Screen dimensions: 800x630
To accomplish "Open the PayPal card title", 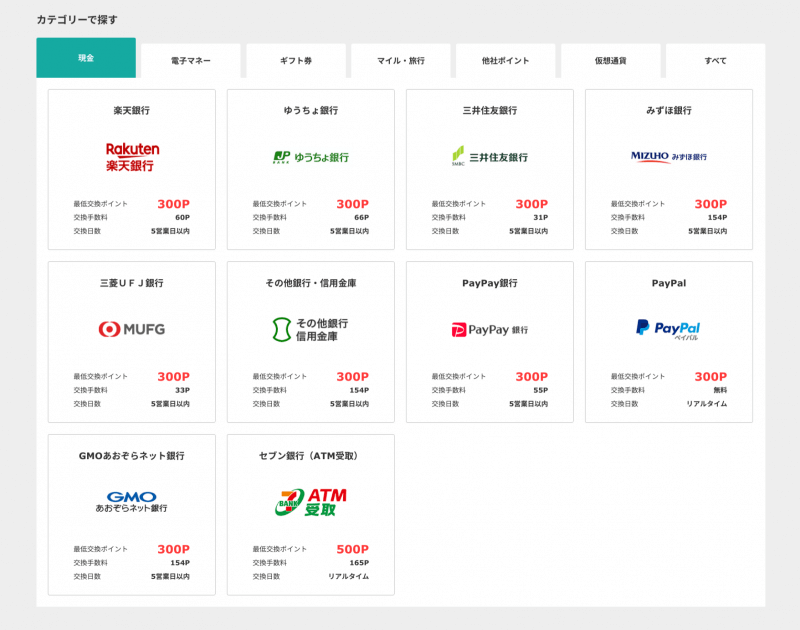I will (x=669, y=283).
